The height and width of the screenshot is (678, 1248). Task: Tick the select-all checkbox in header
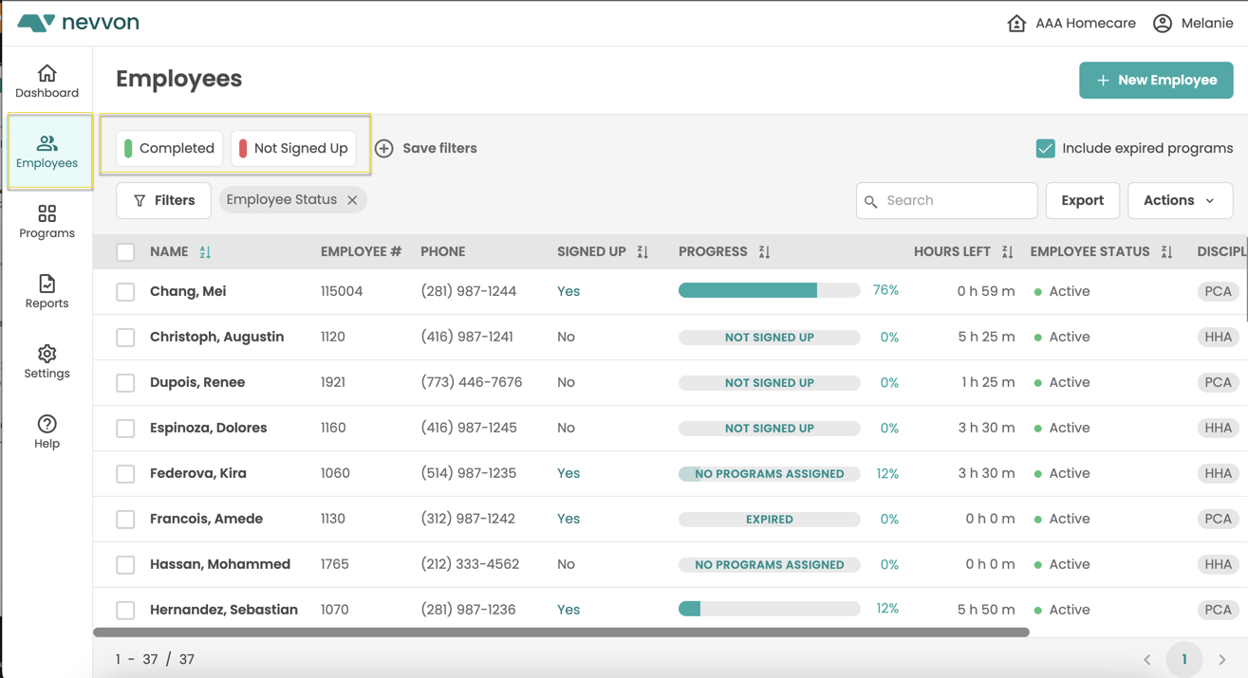point(125,252)
